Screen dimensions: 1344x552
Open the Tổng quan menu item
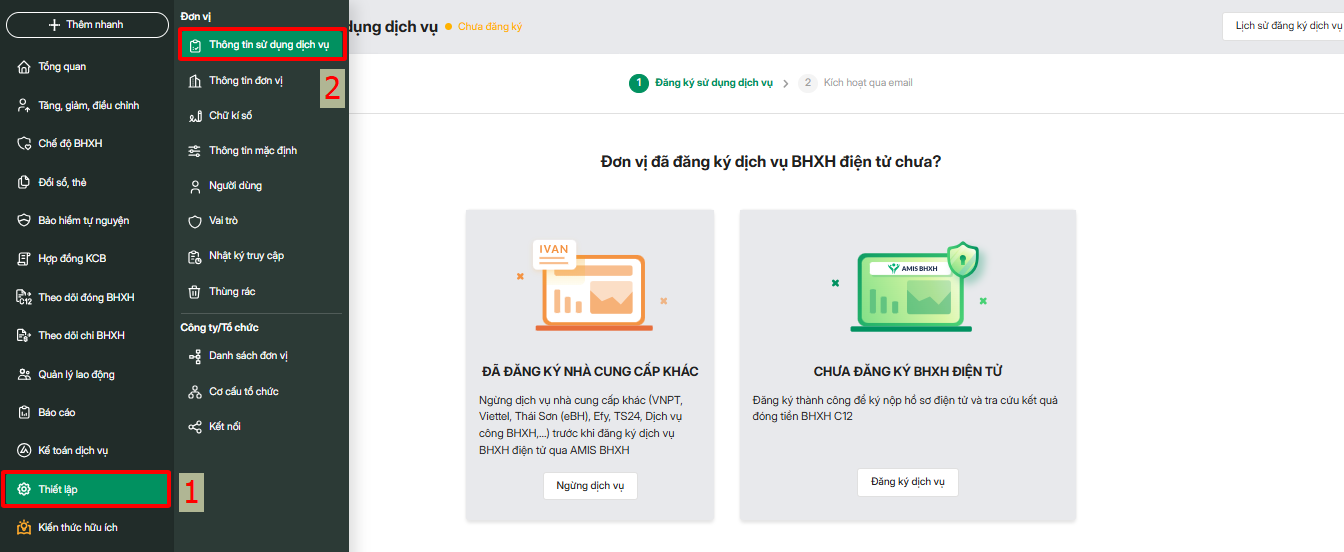click(87, 67)
